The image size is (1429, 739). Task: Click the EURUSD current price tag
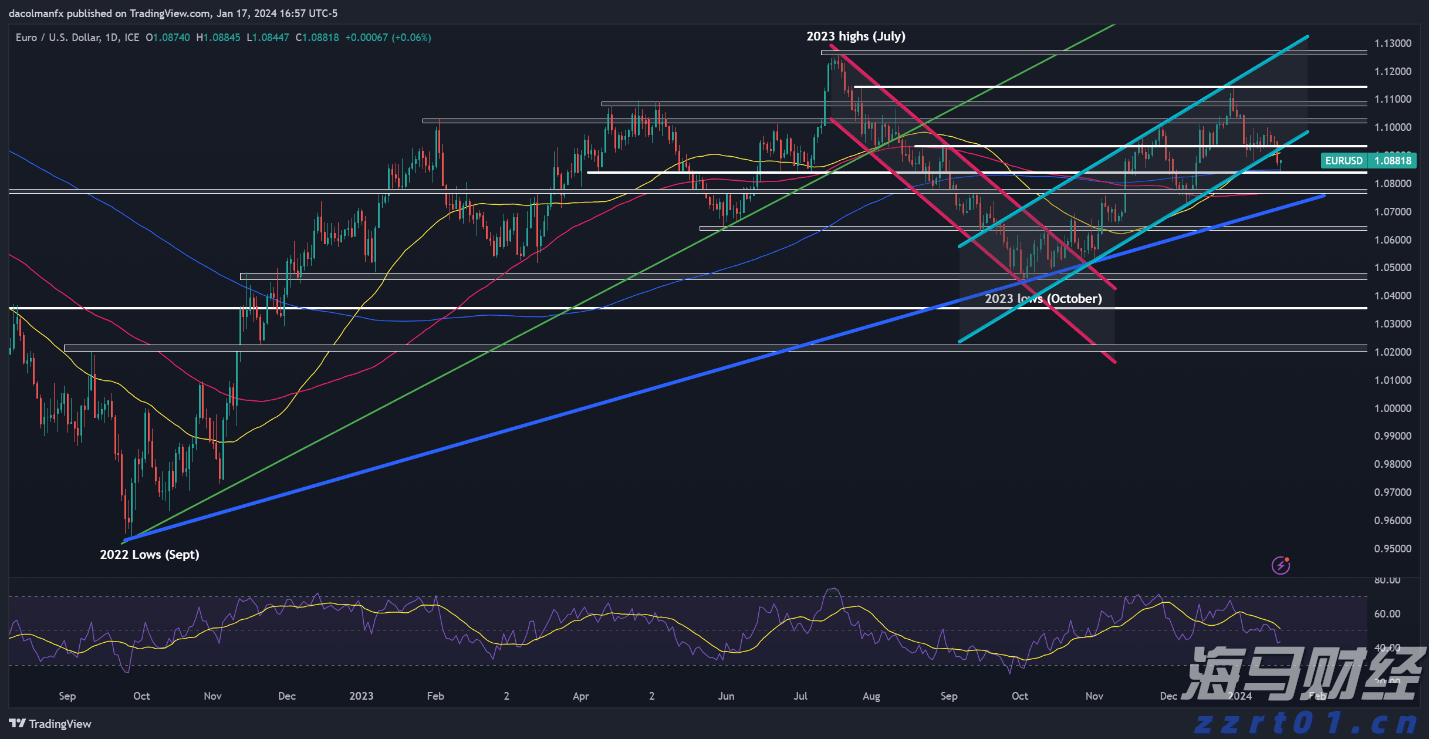1342,160
